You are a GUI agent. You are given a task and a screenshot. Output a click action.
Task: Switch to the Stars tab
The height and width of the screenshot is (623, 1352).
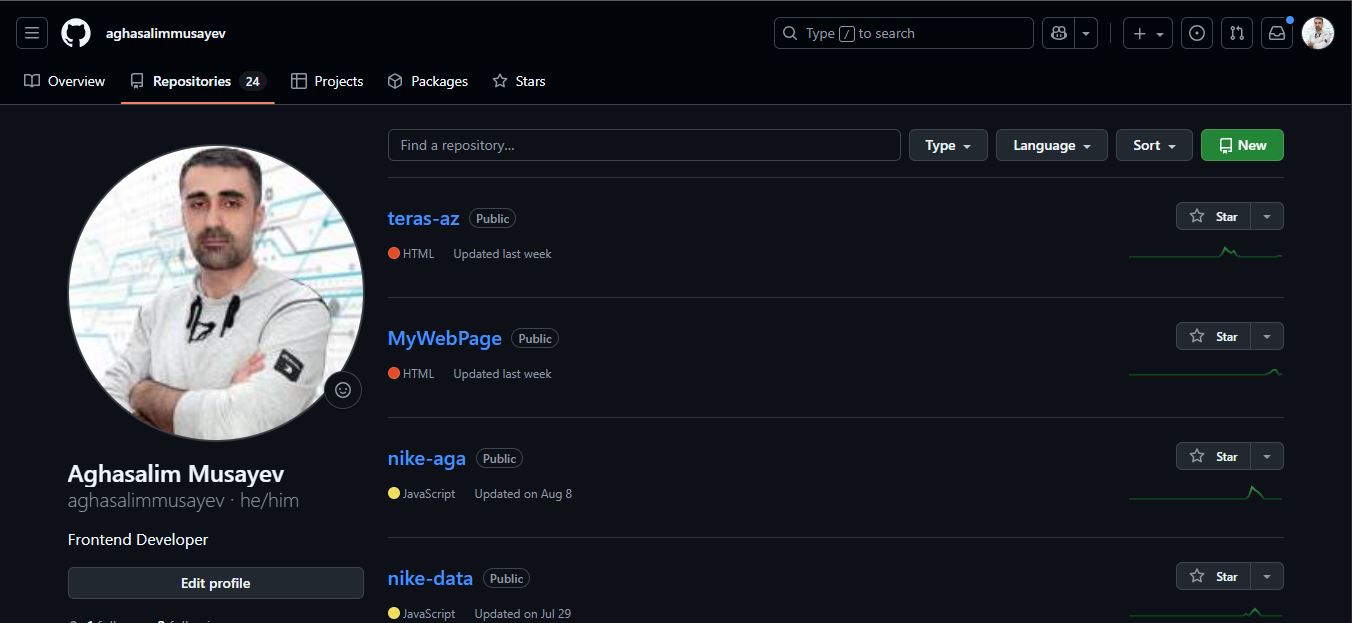click(x=519, y=81)
